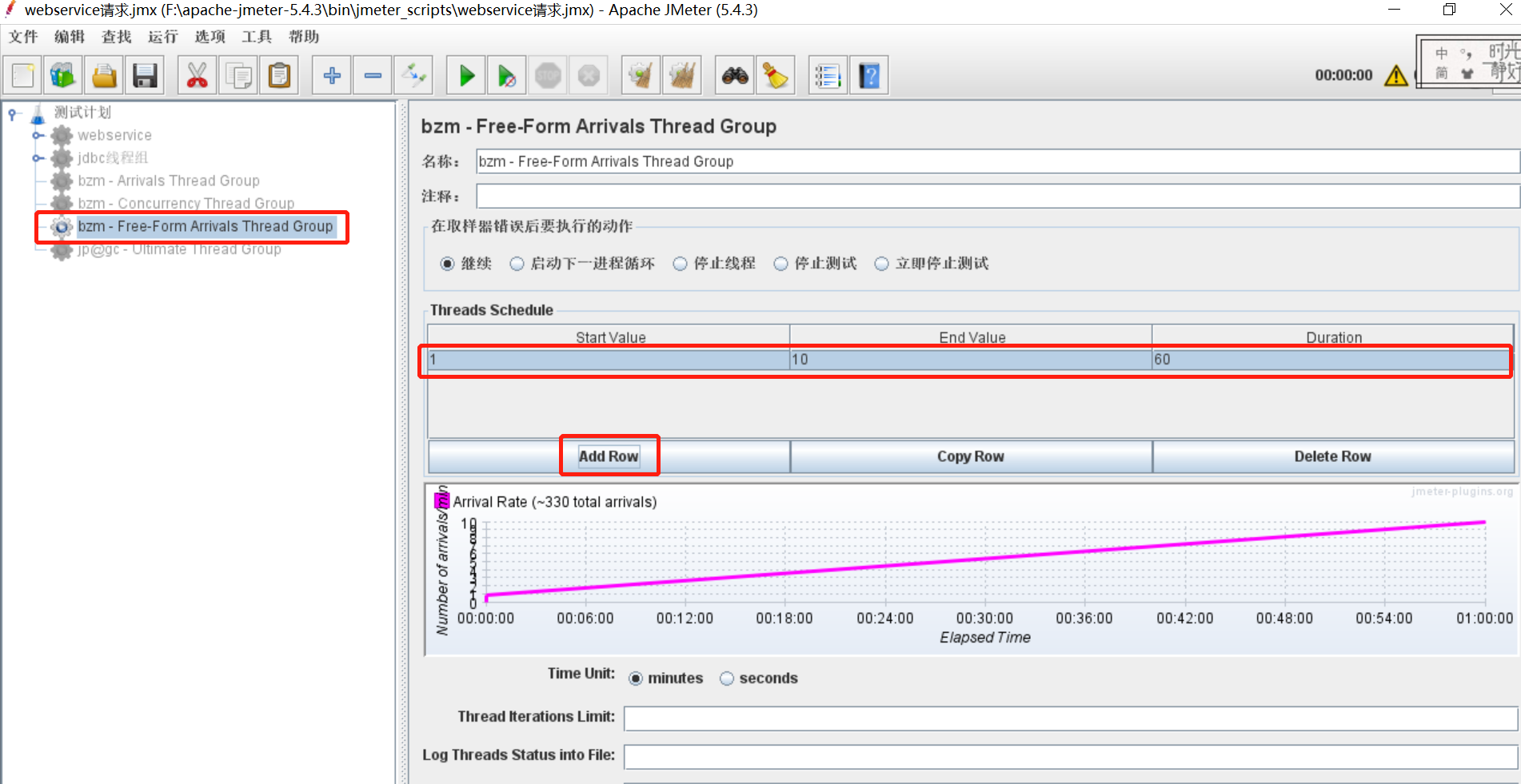Click the Stop test icon
Screen dimensions: 1521x784
click(x=548, y=76)
